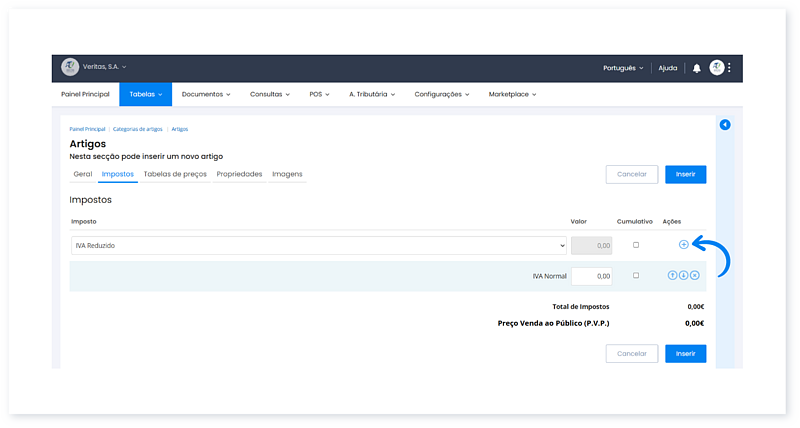Remove the IVA Normal tax row
This screenshot has height=428, width=800.
coord(694,275)
